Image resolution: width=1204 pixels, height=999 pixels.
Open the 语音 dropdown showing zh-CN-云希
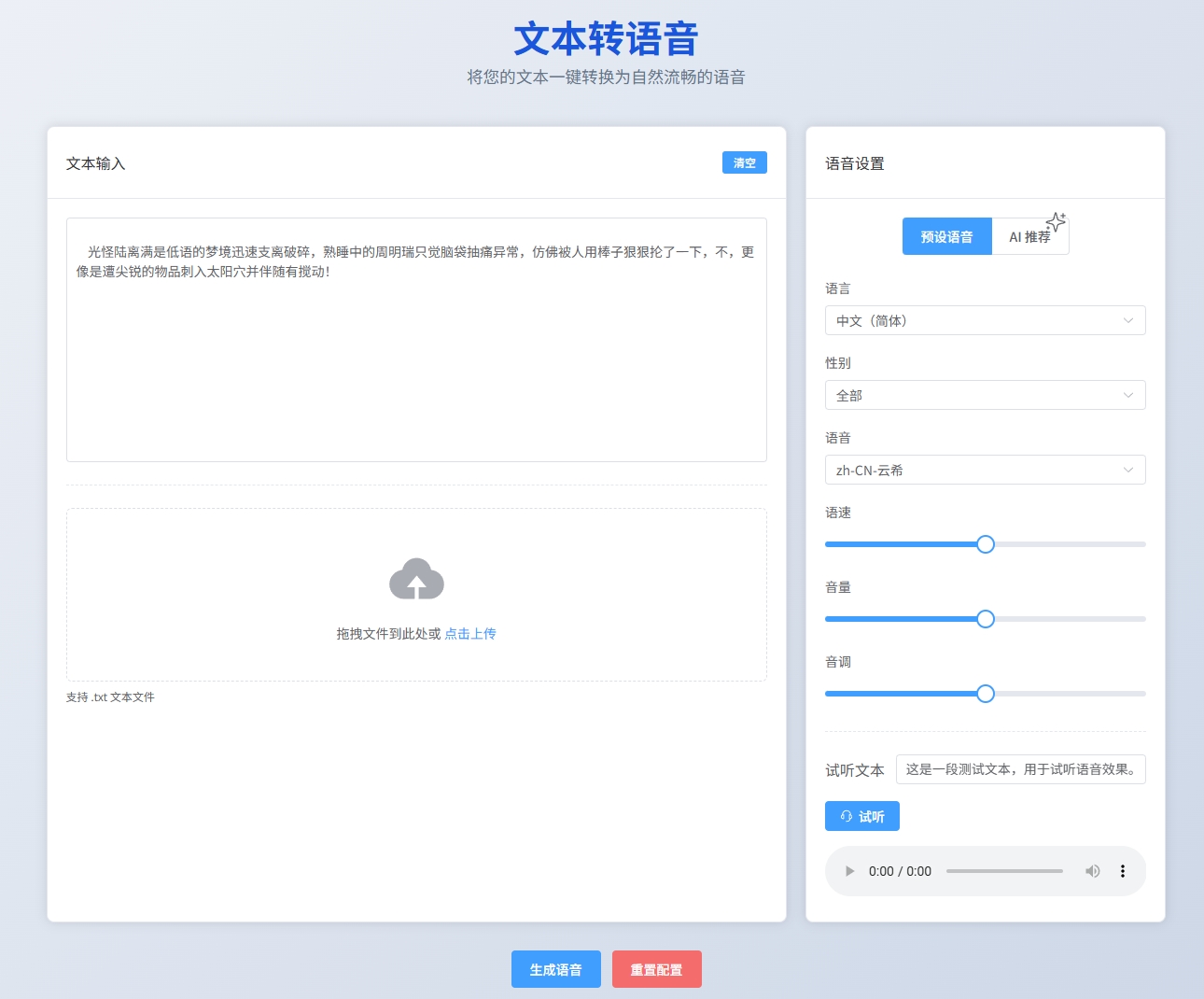tap(985, 471)
